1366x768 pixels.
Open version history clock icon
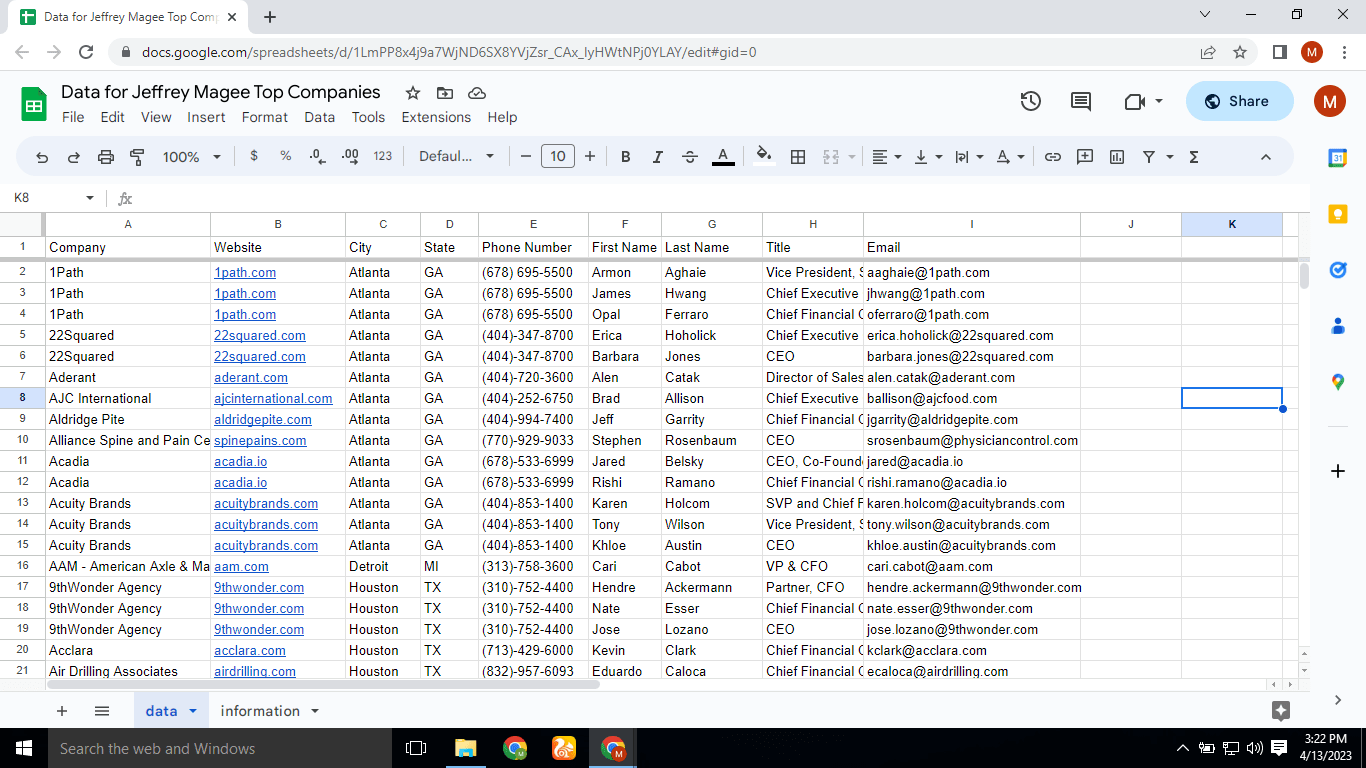[1031, 101]
